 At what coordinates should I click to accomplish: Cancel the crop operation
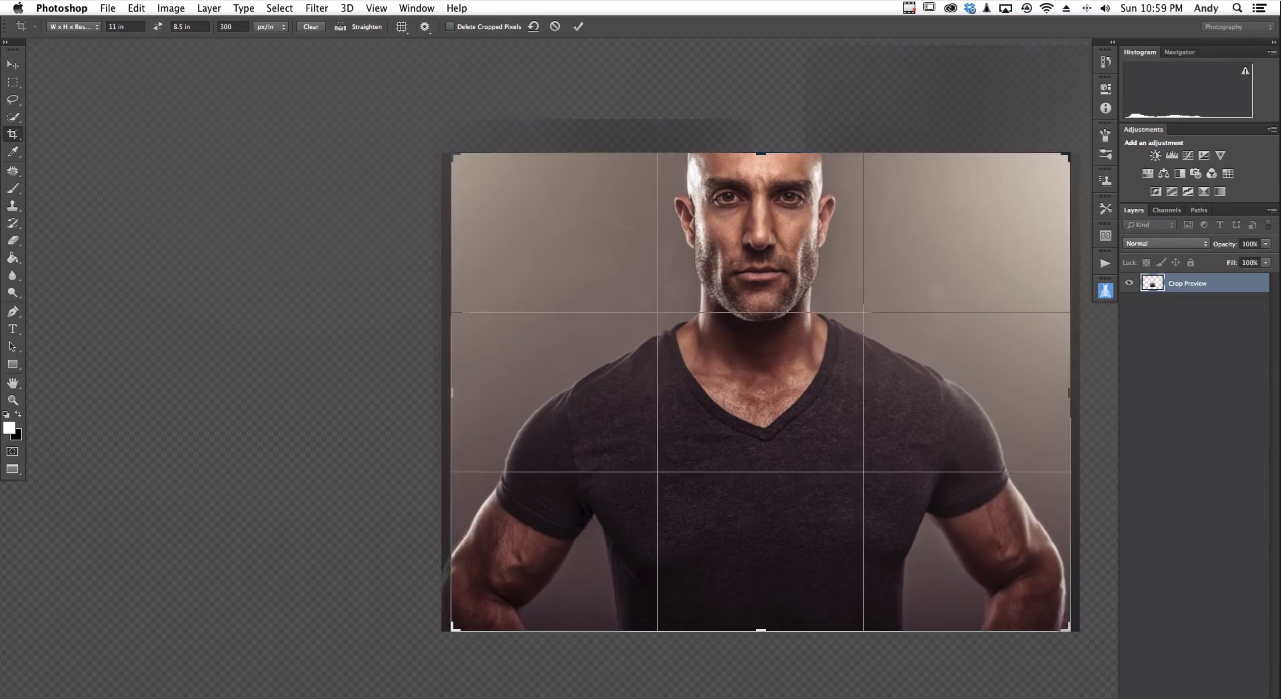(555, 27)
